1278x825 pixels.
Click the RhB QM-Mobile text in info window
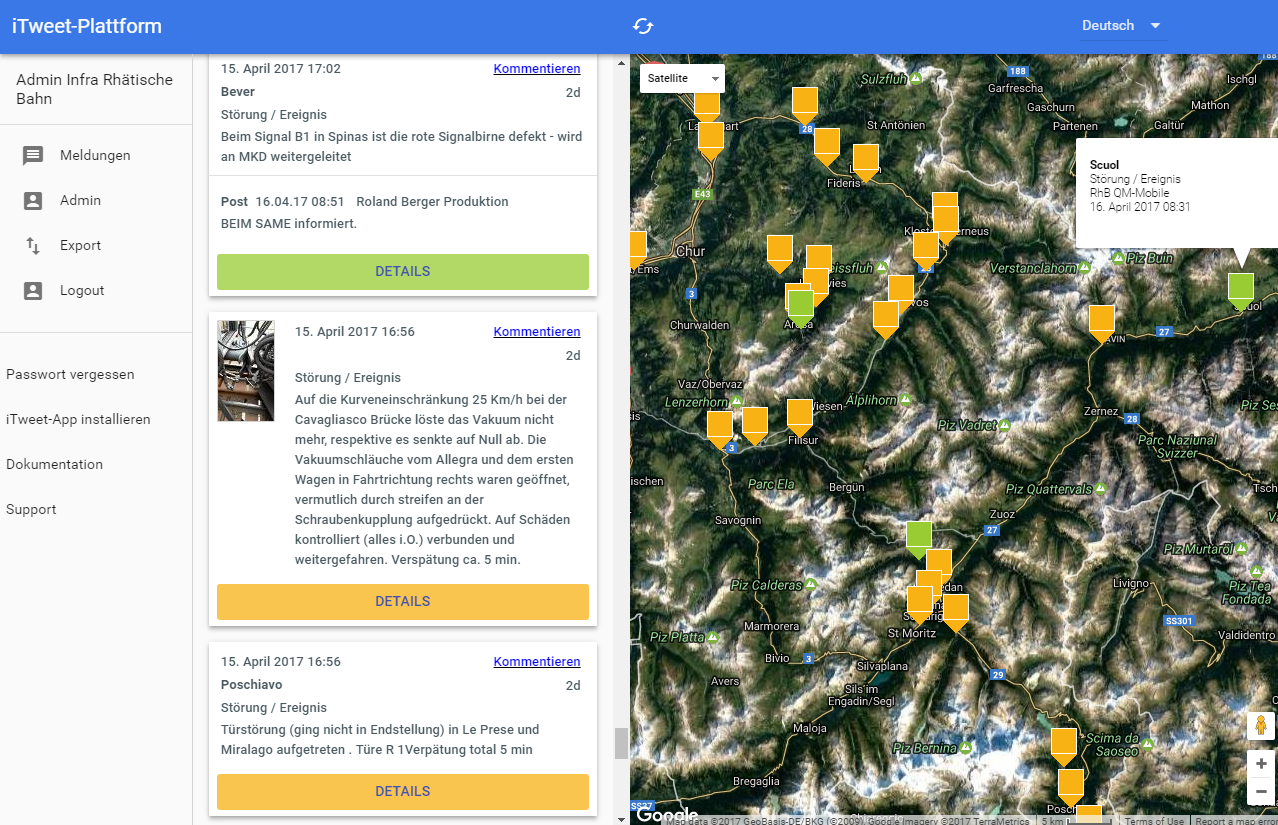1129,193
